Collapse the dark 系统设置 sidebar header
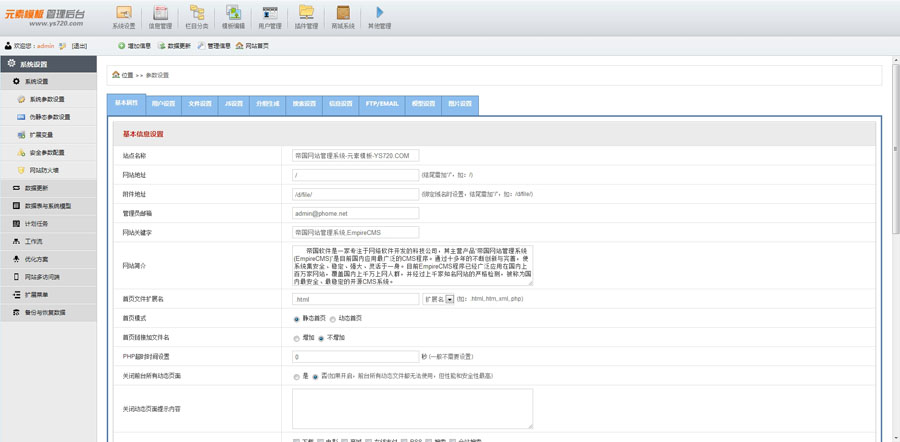This screenshot has height=442, width=900. pos(48,64)
